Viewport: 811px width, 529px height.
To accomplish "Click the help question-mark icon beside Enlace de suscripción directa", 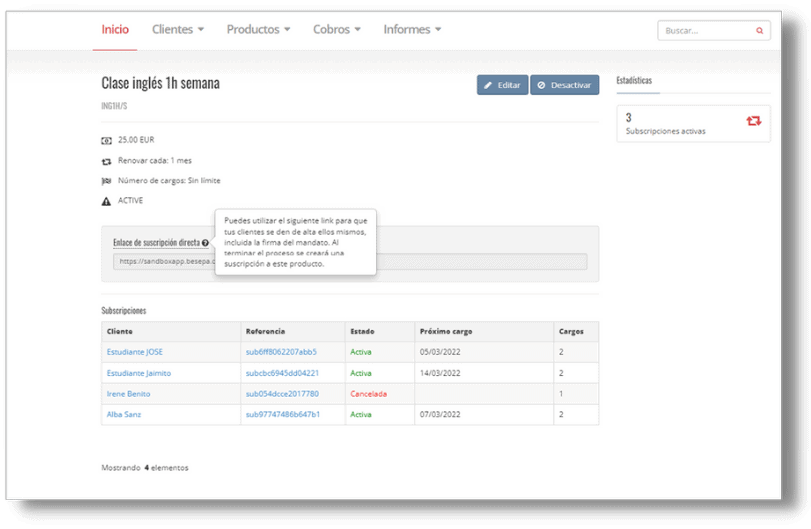I will click(205, 243).
